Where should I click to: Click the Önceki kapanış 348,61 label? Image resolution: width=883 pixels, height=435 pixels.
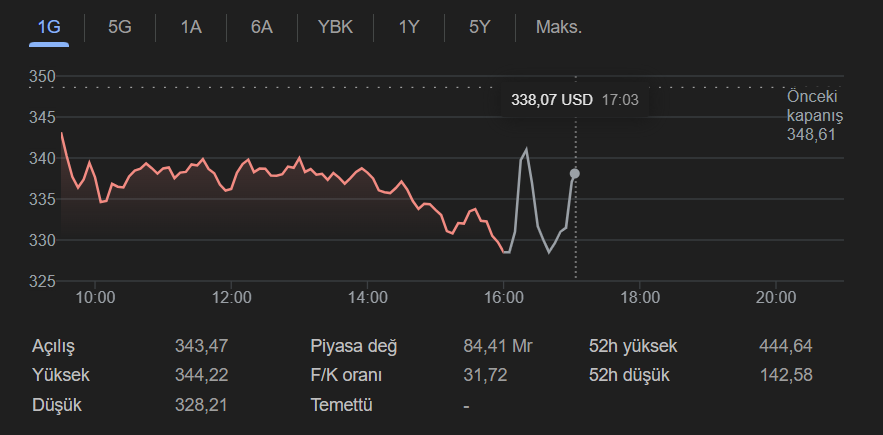click(814, 116)
